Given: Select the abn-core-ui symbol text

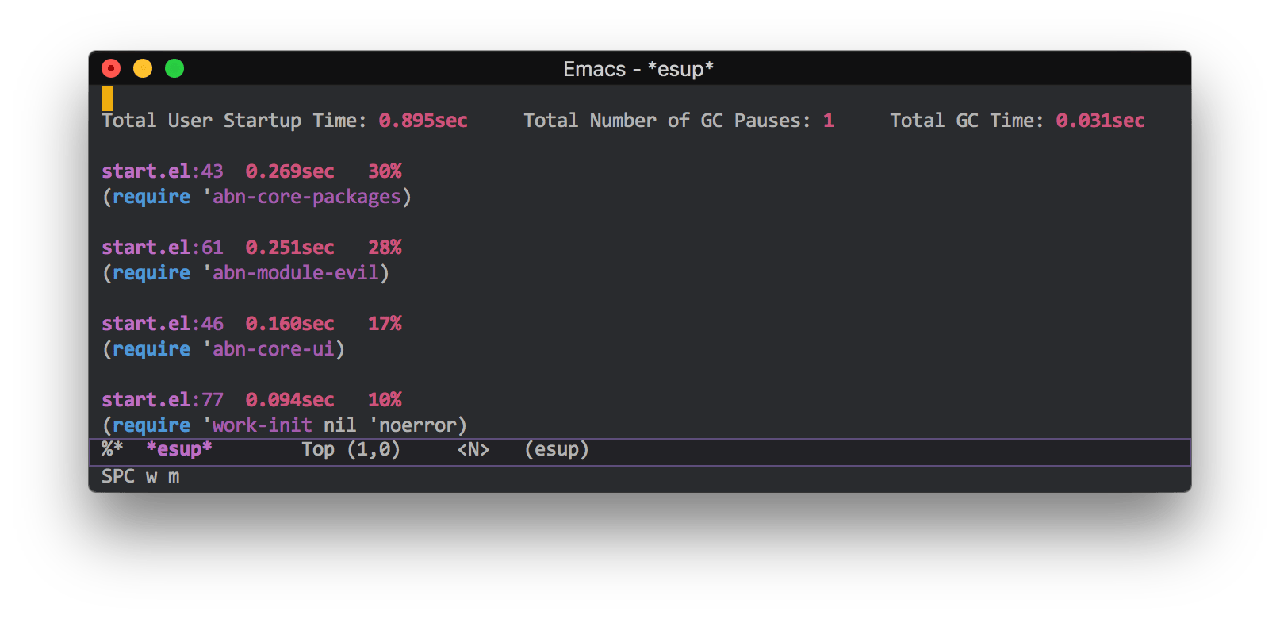Looking at the screenshot, I should pyautogui.click(x=273, y=349).
